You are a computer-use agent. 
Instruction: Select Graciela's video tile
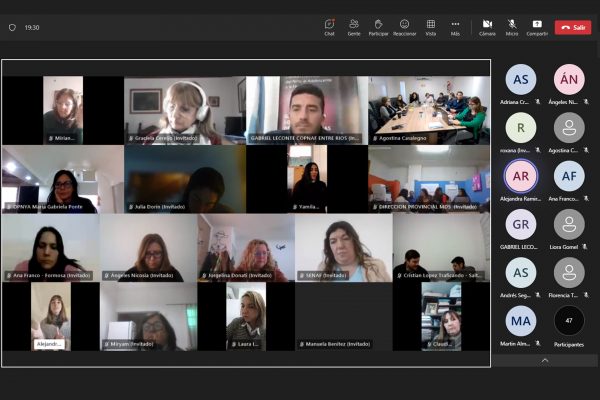(185, 110)
